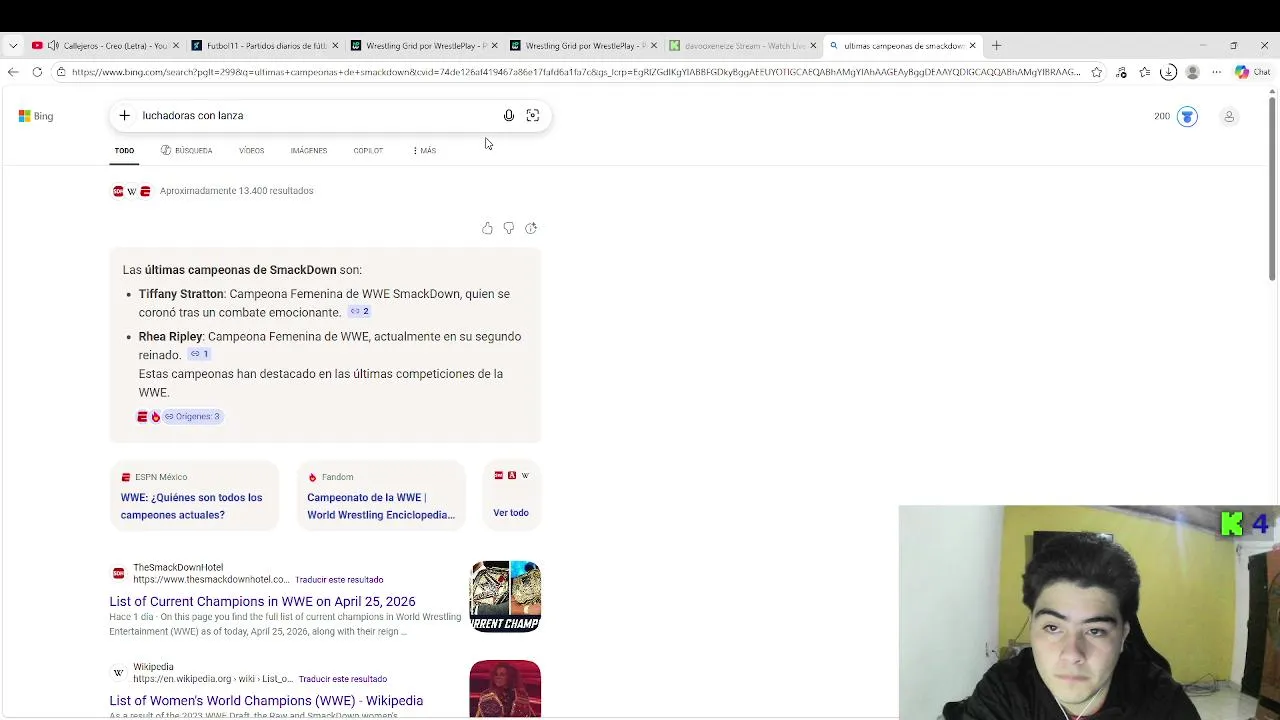Viewport: 1280px width, 720px height.
Task: Open the first Wrestling Grid por WrestlePlay tab
Action: click(425, 45)
